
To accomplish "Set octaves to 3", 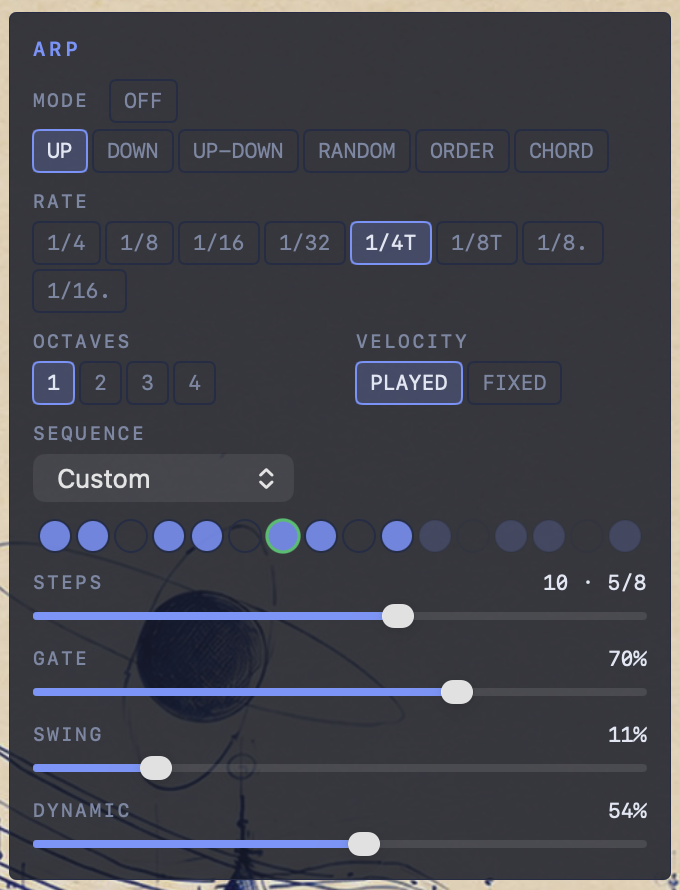I will (148, 383).
